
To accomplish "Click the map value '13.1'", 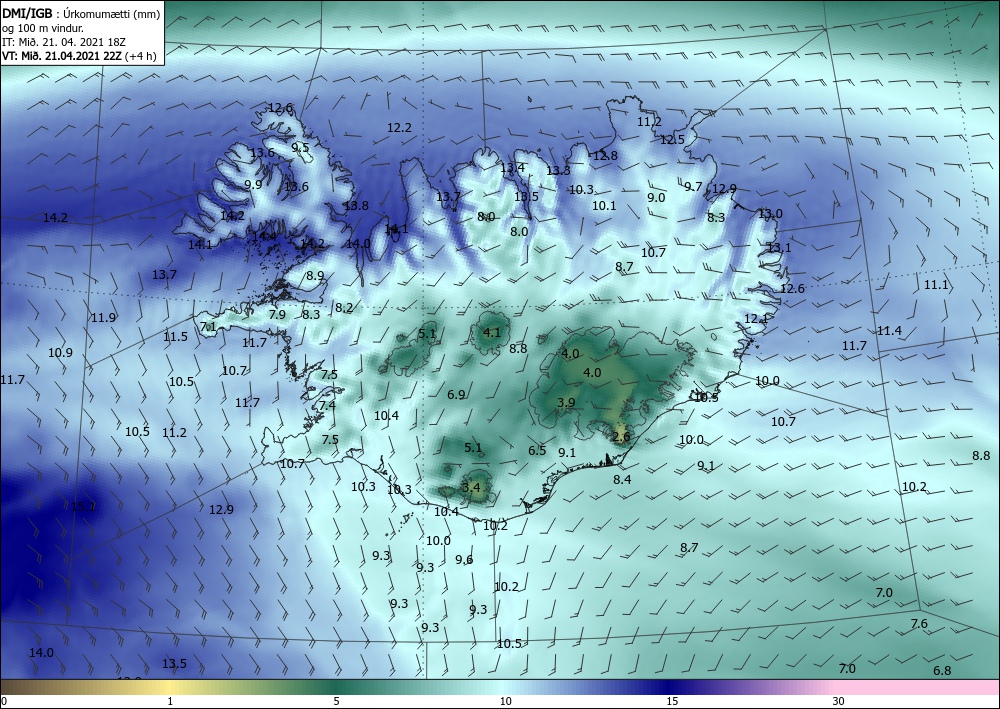I will pyautogui.click(x=779, y=248).
